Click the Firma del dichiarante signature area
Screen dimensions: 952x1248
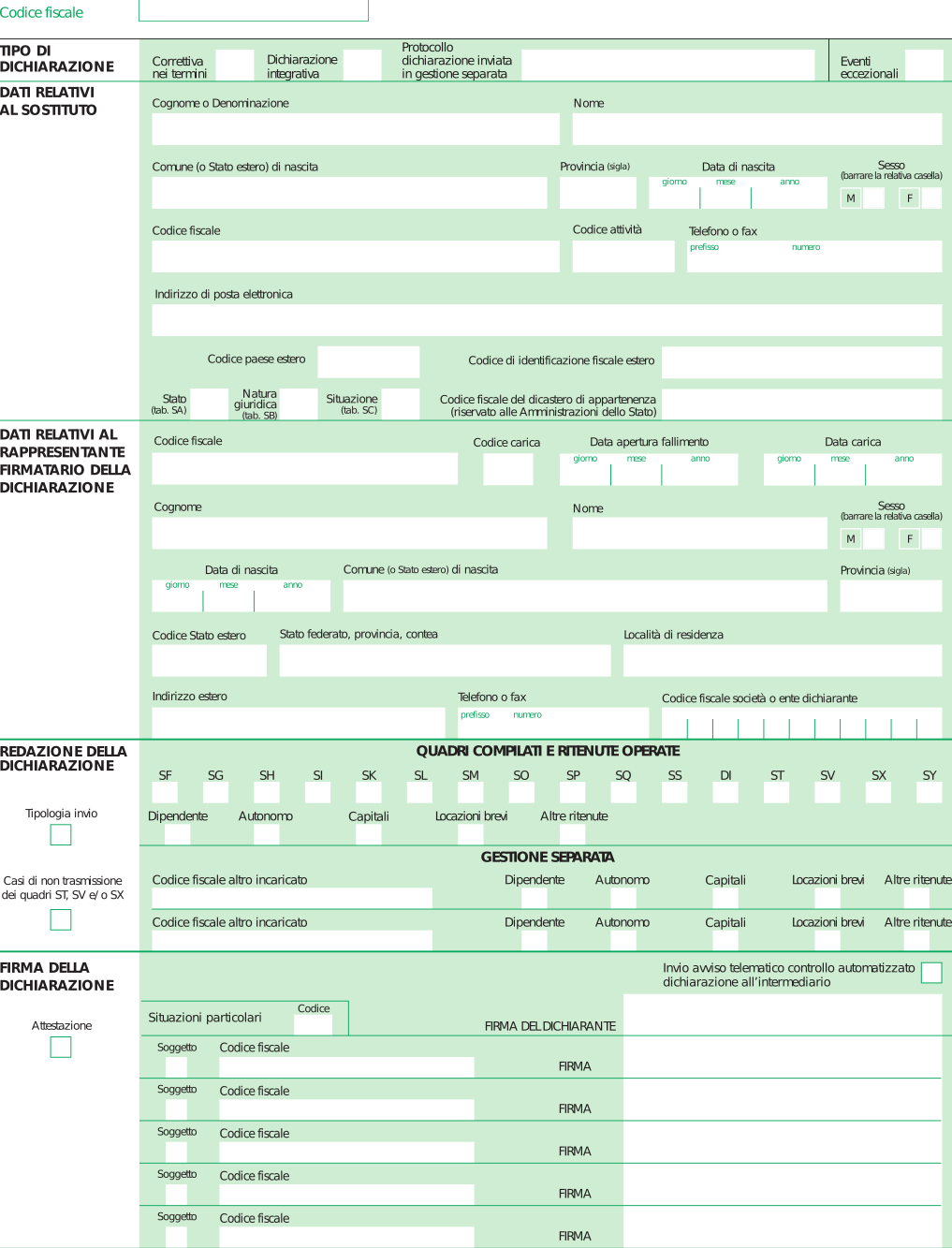pos(782,1014)
